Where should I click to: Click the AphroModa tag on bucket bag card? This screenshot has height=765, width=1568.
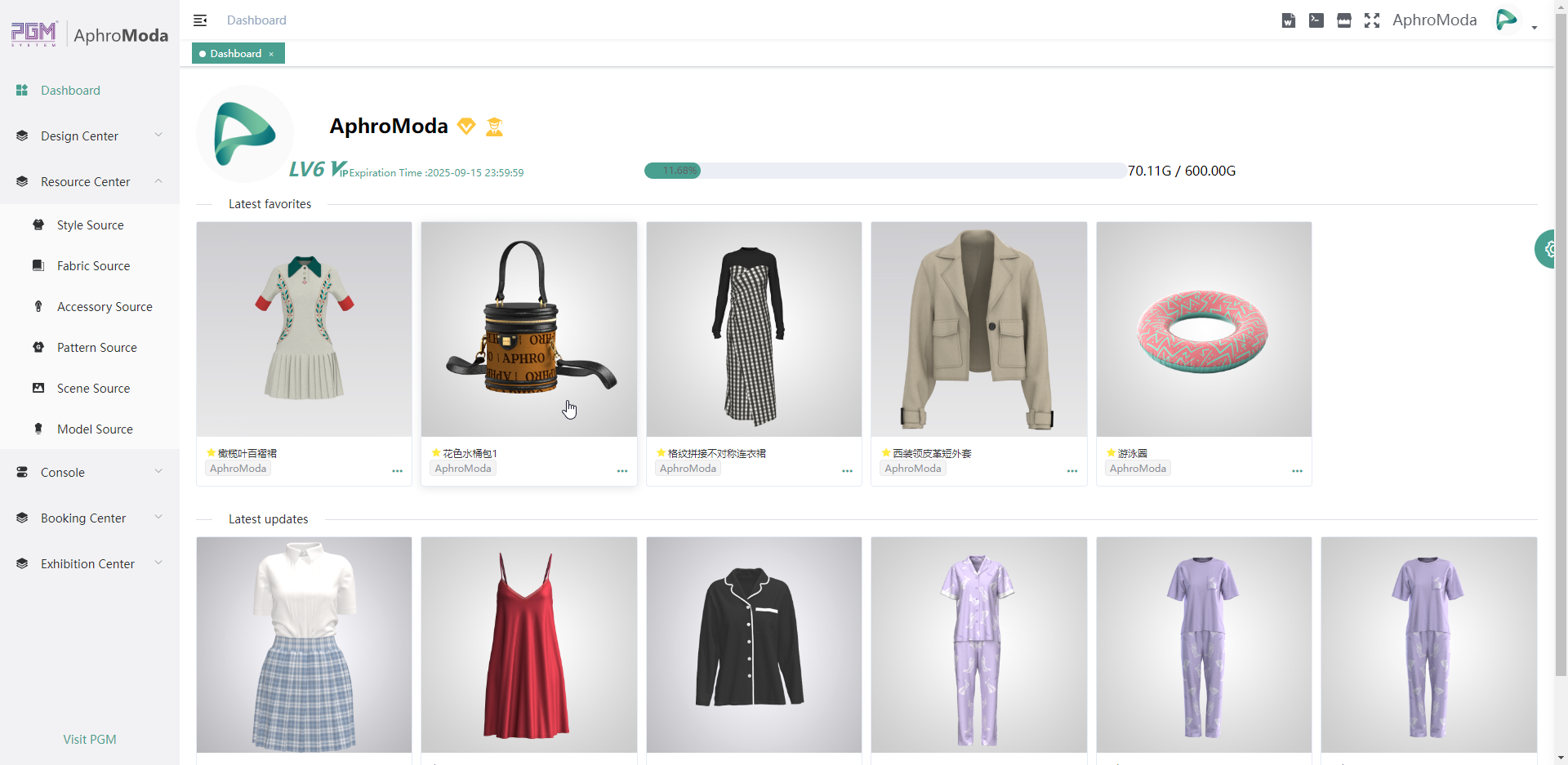463,469
